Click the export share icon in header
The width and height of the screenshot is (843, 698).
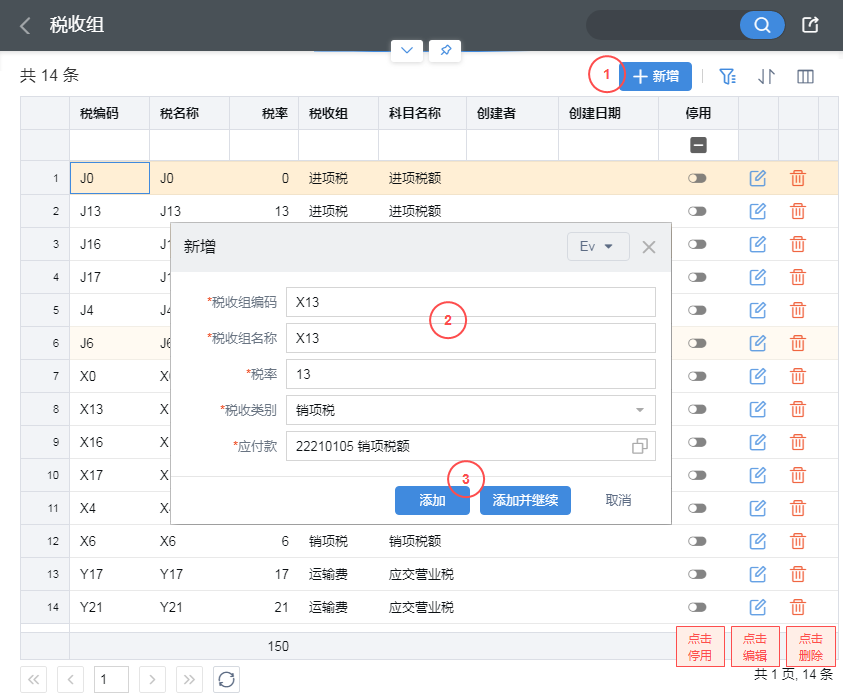pyautogui.click(x=811, y=25)
